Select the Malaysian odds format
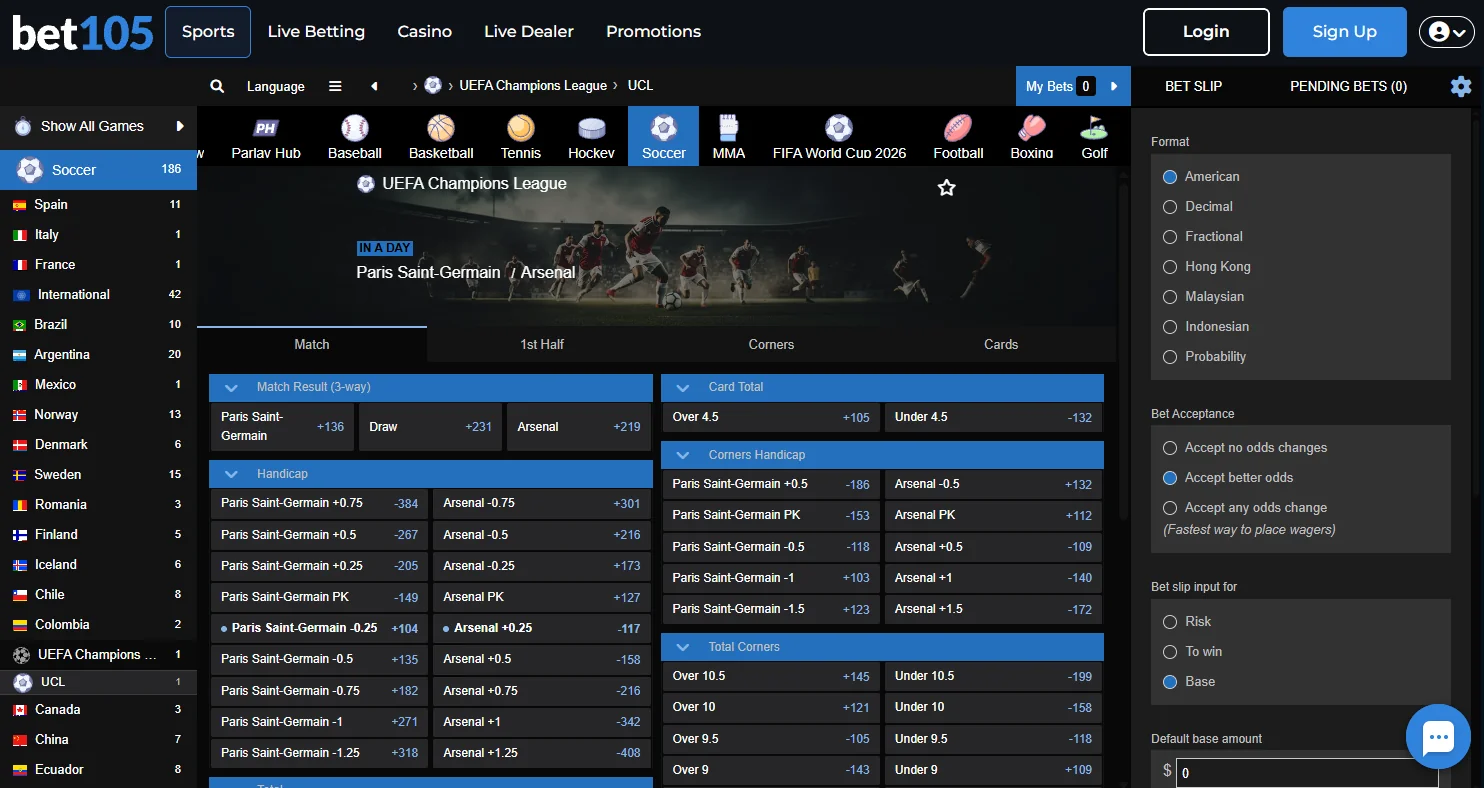 click(x=1170, y=296)
